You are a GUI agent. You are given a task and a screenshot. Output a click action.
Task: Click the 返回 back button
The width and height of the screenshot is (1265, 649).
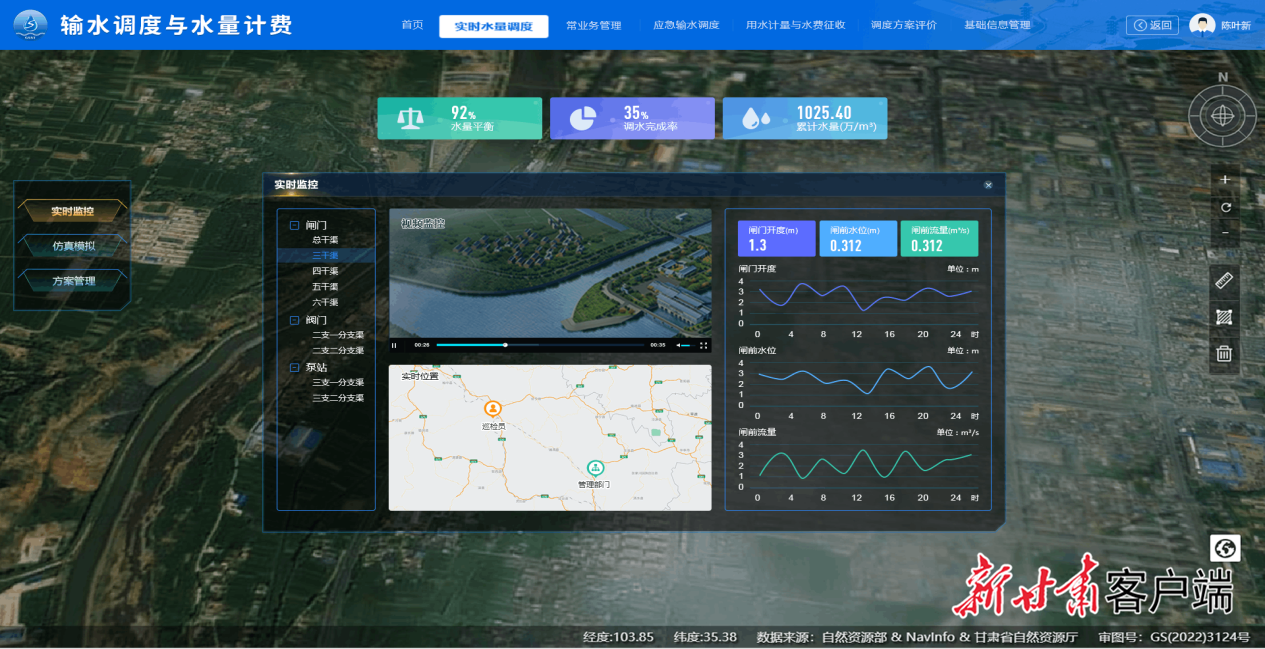click(1152, 25)
